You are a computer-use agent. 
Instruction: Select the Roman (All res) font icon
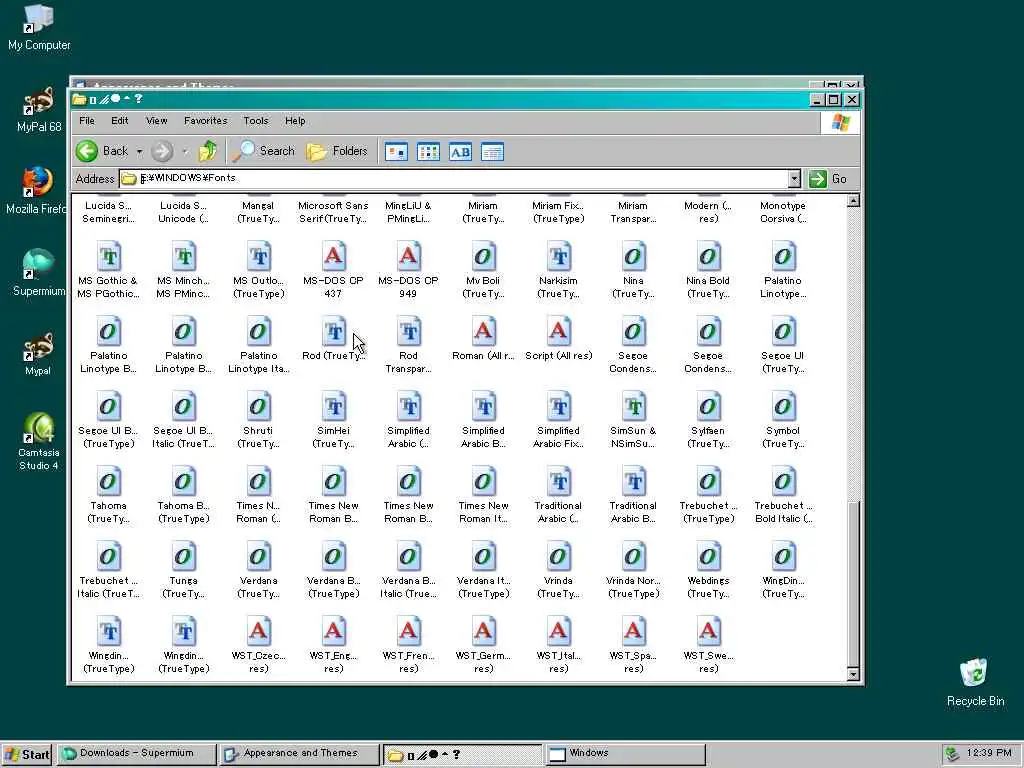(x=483, y=332)
